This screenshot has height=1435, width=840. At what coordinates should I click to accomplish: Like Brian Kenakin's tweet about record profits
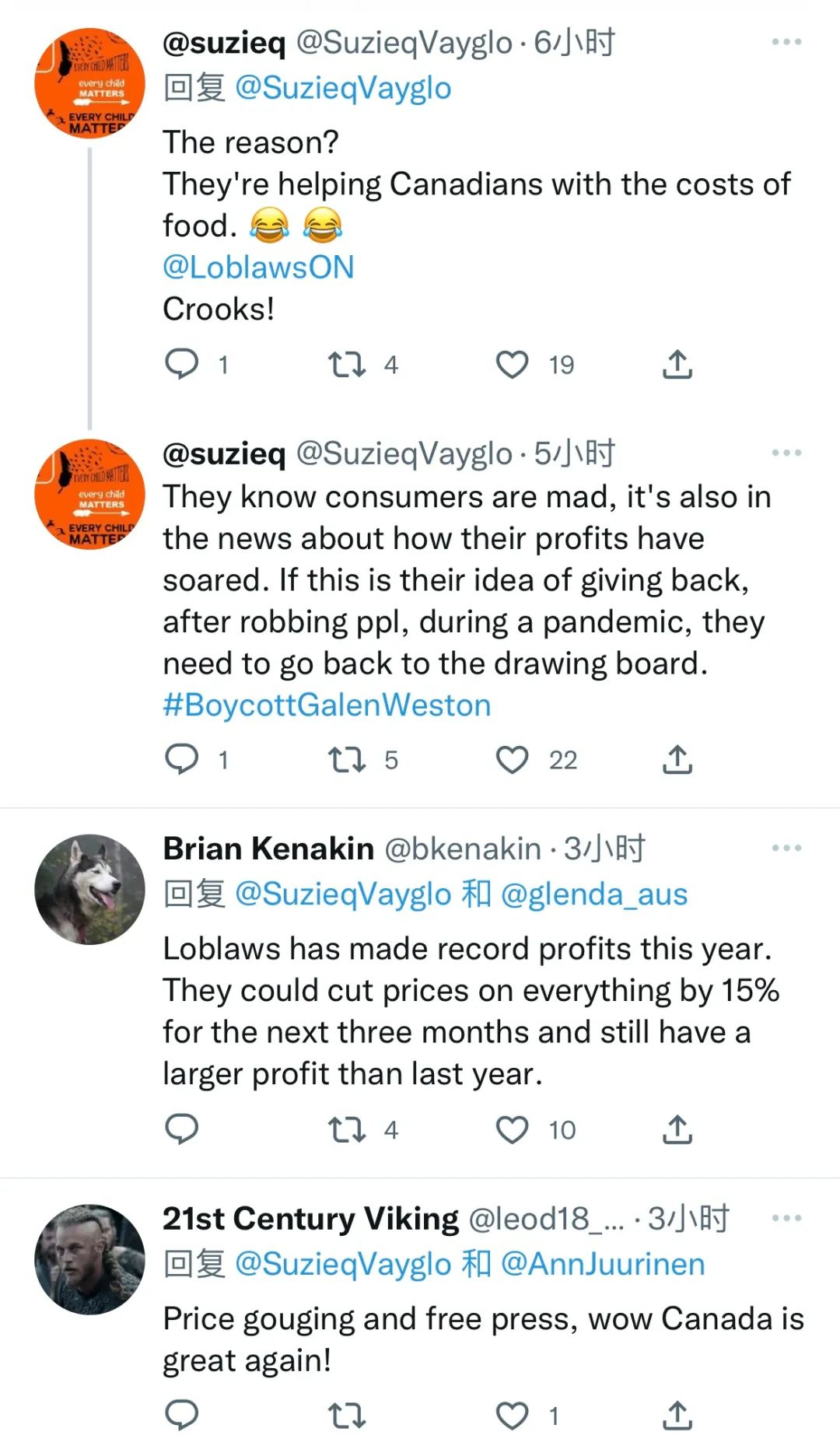pyautogui.click(x=513, y=1129)
